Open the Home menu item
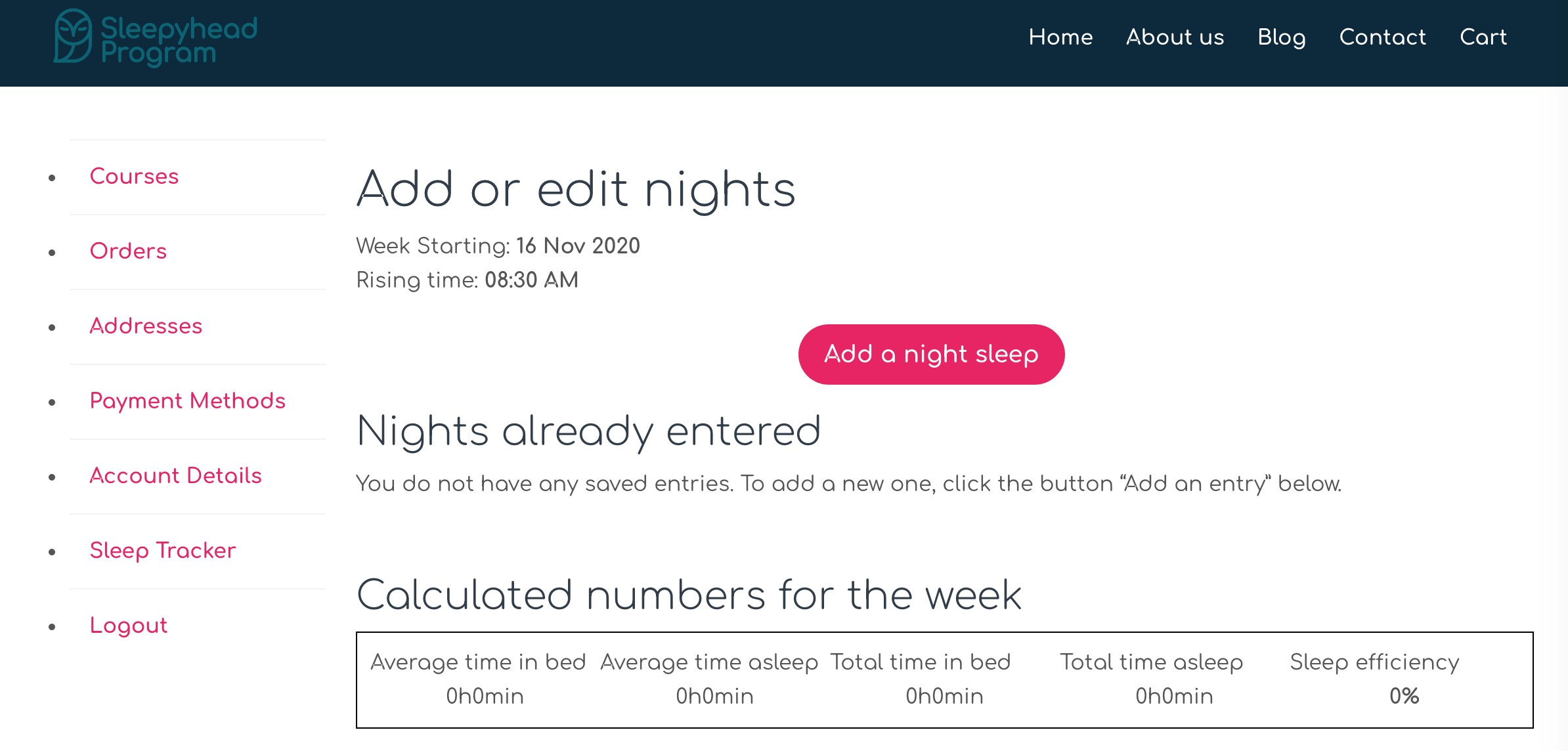The image size is (1568, 751). point(1060,37)
